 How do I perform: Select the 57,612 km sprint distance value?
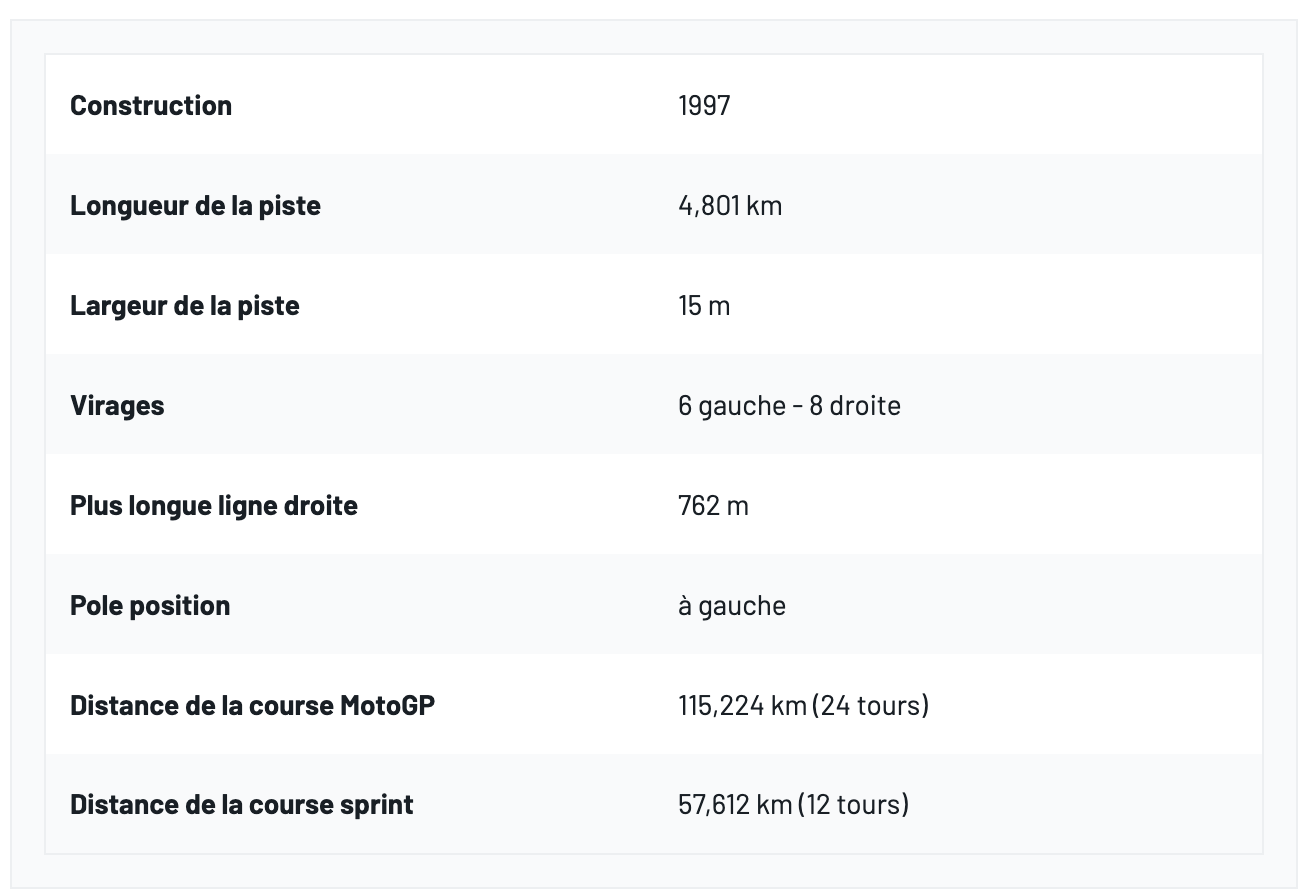click(735, 804)
